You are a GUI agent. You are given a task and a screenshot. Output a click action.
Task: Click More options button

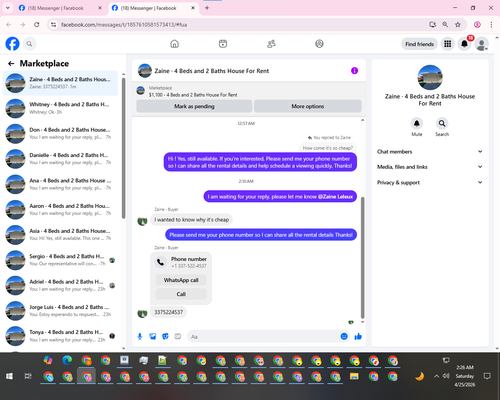click(x=308, y=106)
